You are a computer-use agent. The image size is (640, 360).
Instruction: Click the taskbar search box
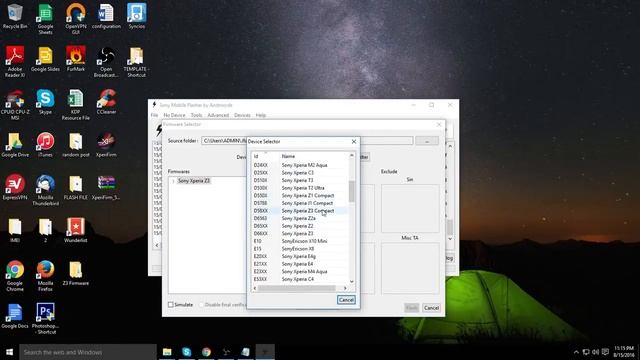[x=88, y=352]
